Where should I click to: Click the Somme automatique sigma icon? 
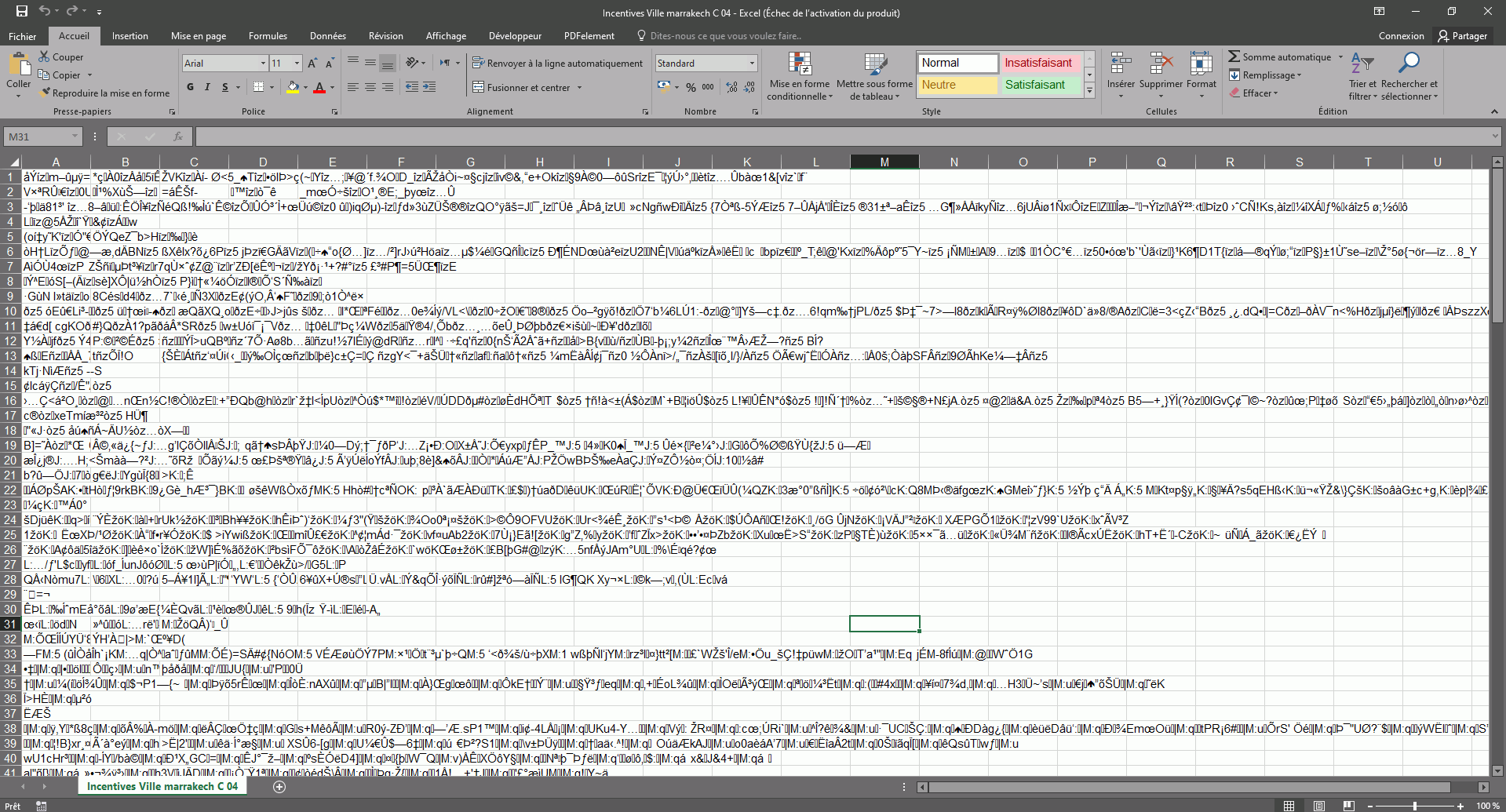[1234, 56]
